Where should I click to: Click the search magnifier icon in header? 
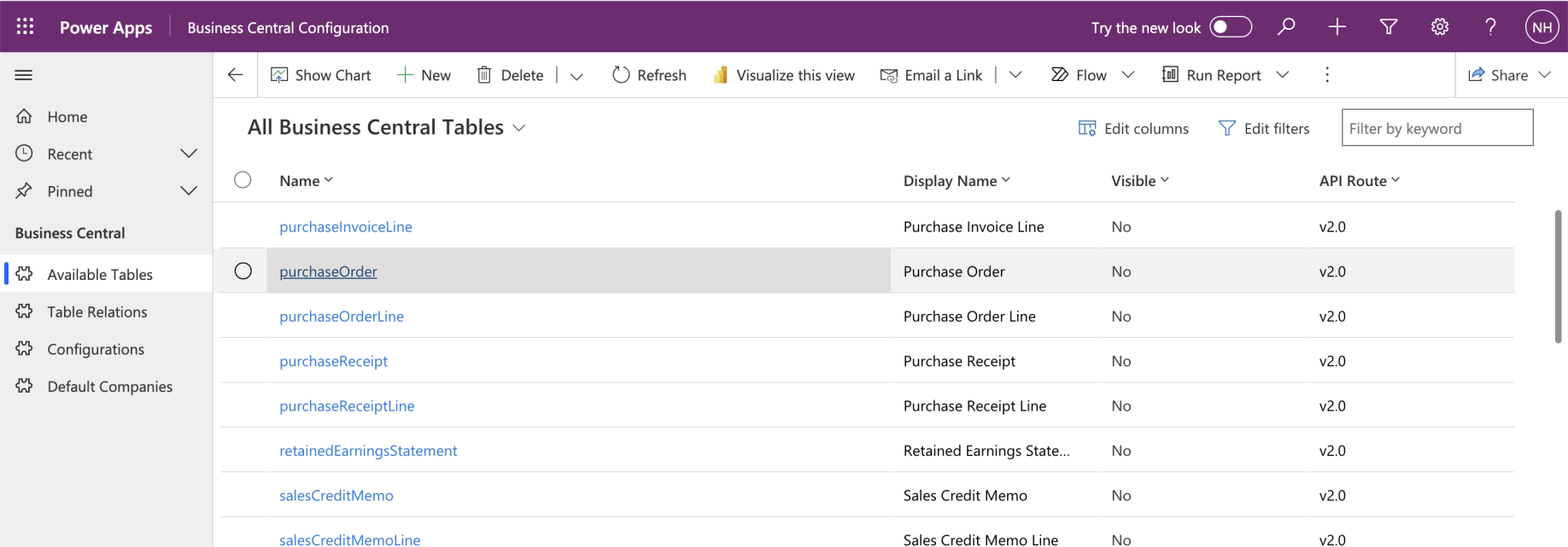[1285, 26]
